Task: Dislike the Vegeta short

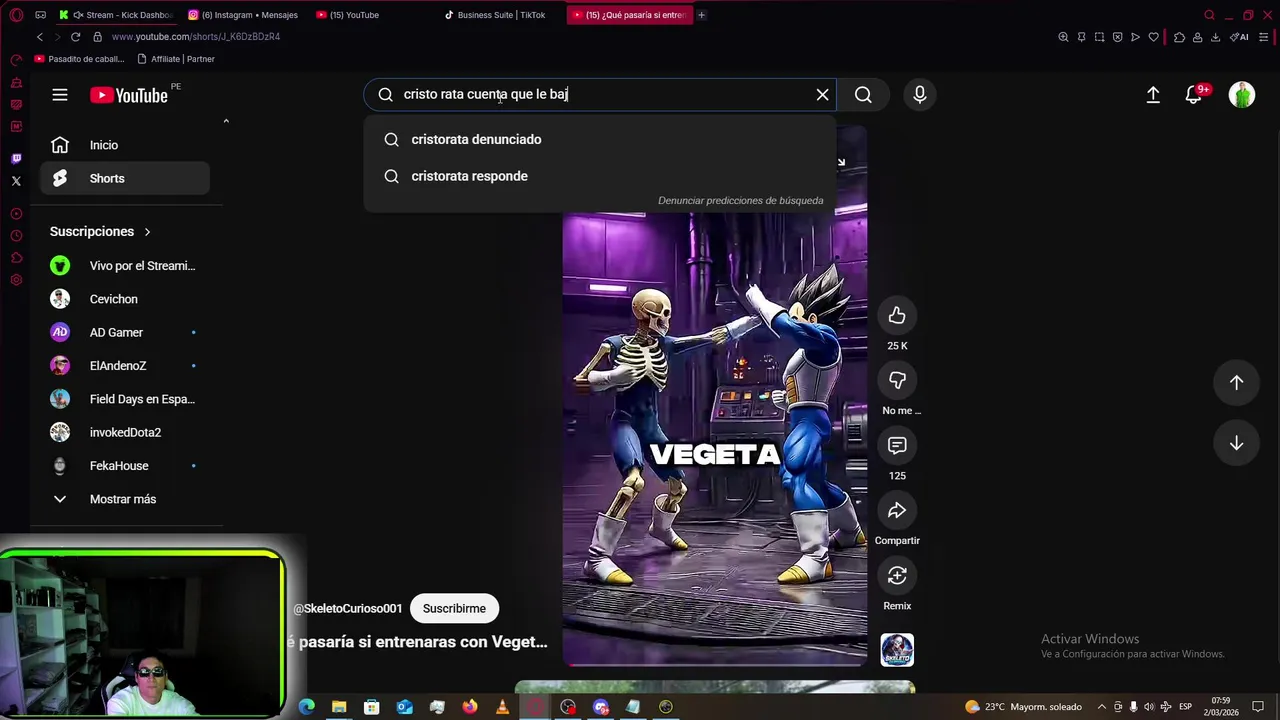Action: click(x=897, y=381)
